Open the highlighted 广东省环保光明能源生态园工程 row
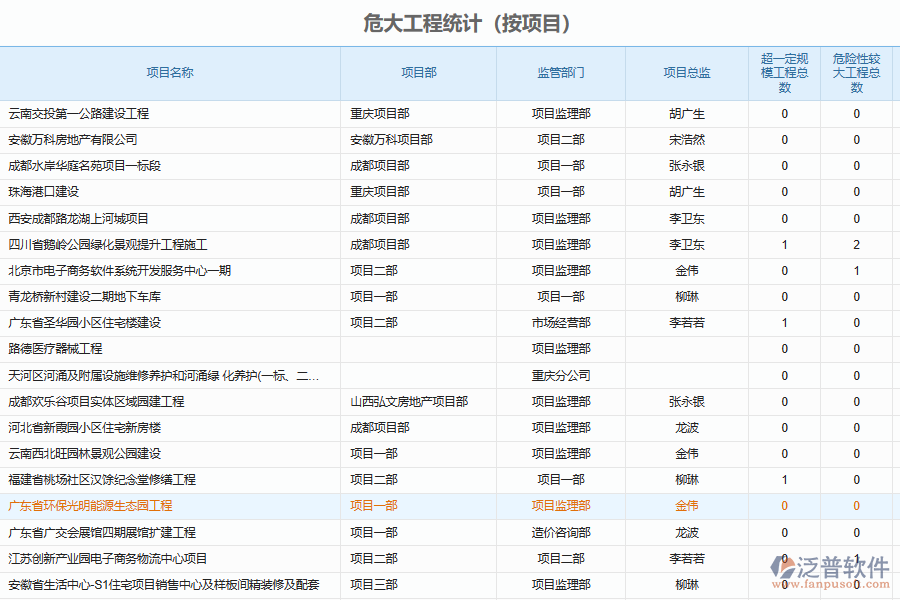Image resolution: width=900 pixels, height=600 pixels. pyautogui.click(x=91, y=506)
